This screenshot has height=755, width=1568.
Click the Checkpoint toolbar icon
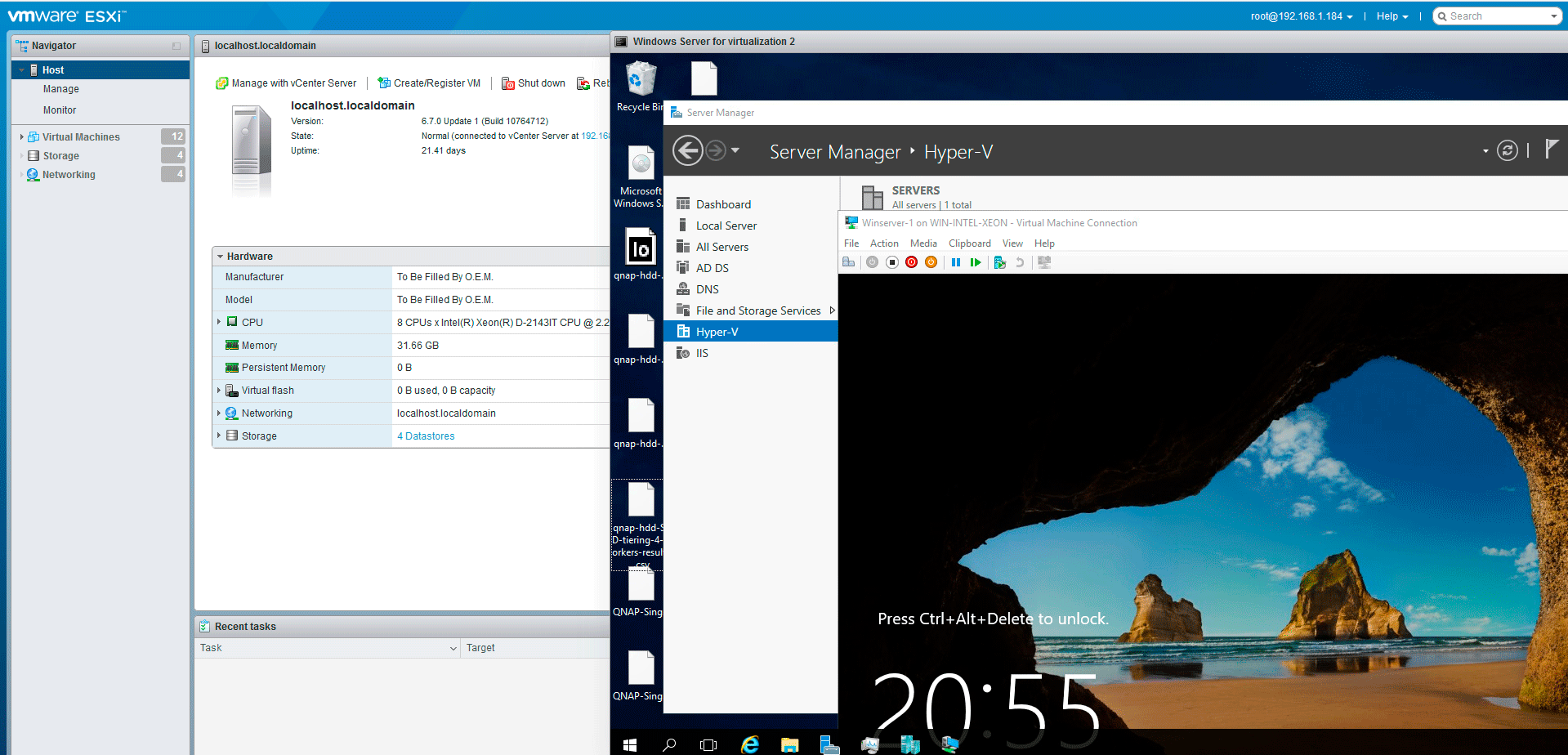(999, 262)
